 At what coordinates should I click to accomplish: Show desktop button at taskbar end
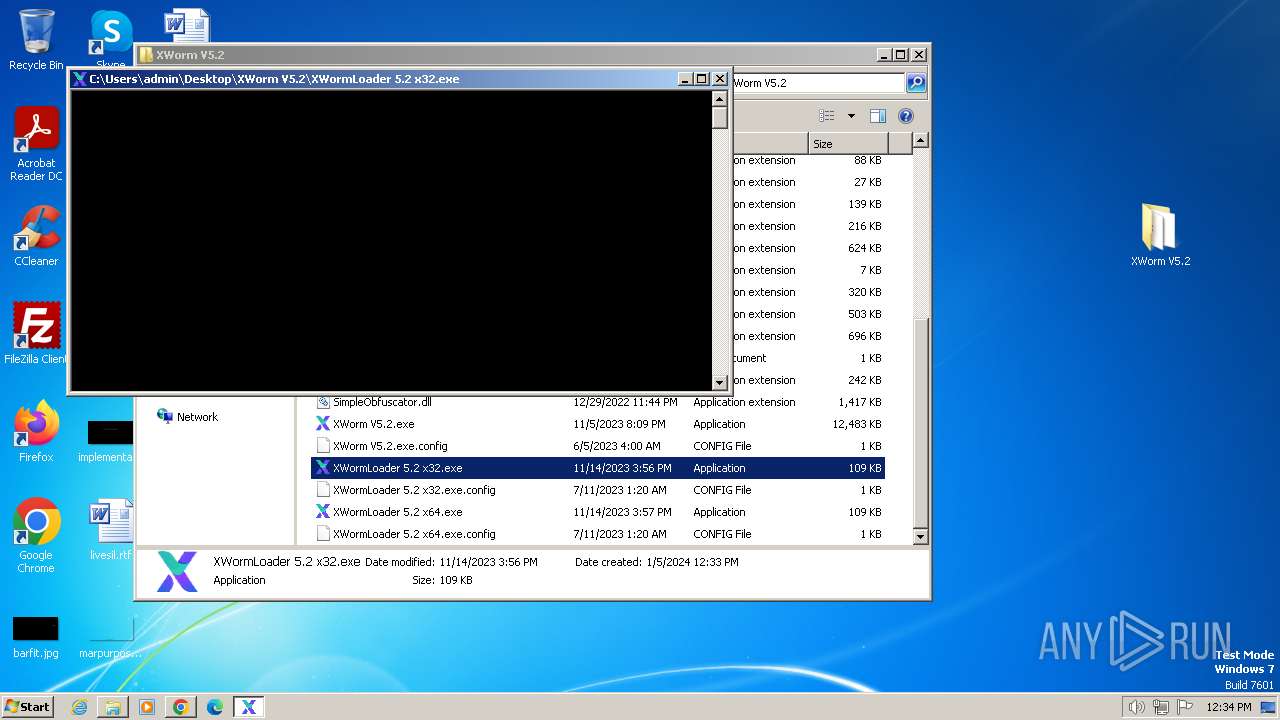[1269, 707]
